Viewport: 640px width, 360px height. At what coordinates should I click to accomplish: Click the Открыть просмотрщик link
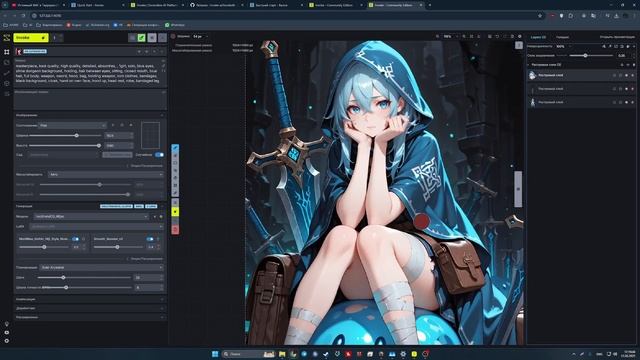click(x=617, y=37)
